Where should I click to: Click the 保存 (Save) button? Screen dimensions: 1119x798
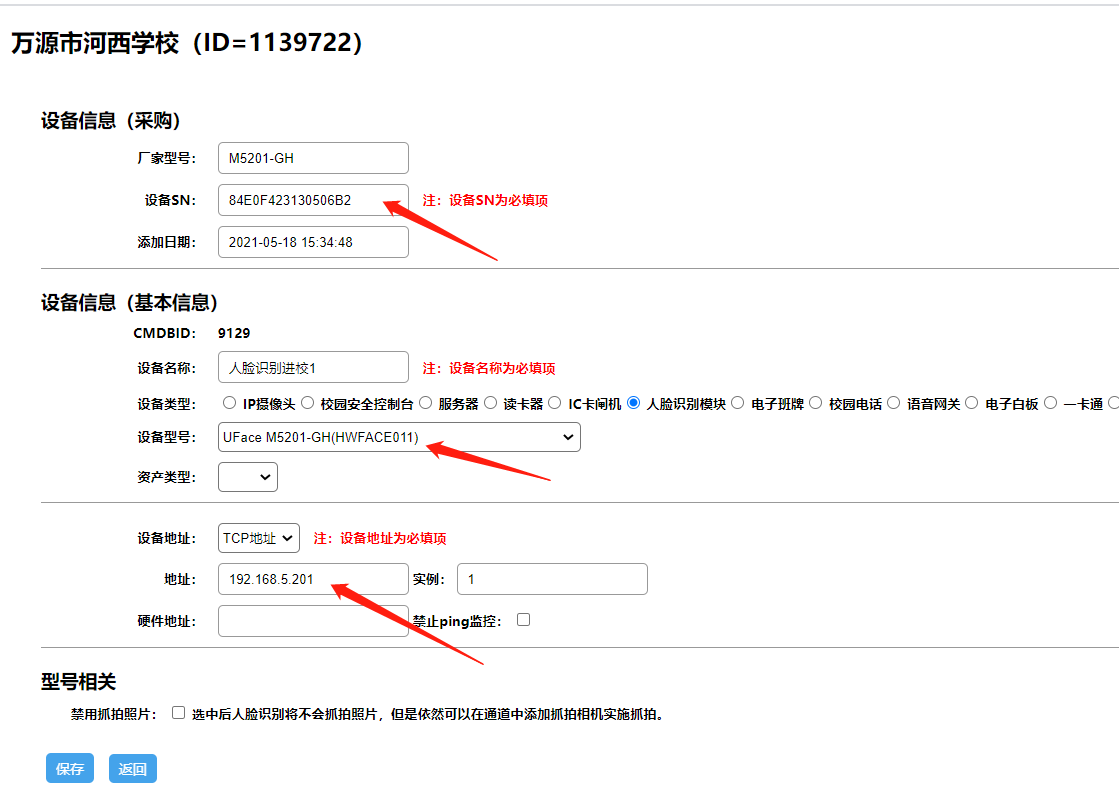tap(69, 769)
